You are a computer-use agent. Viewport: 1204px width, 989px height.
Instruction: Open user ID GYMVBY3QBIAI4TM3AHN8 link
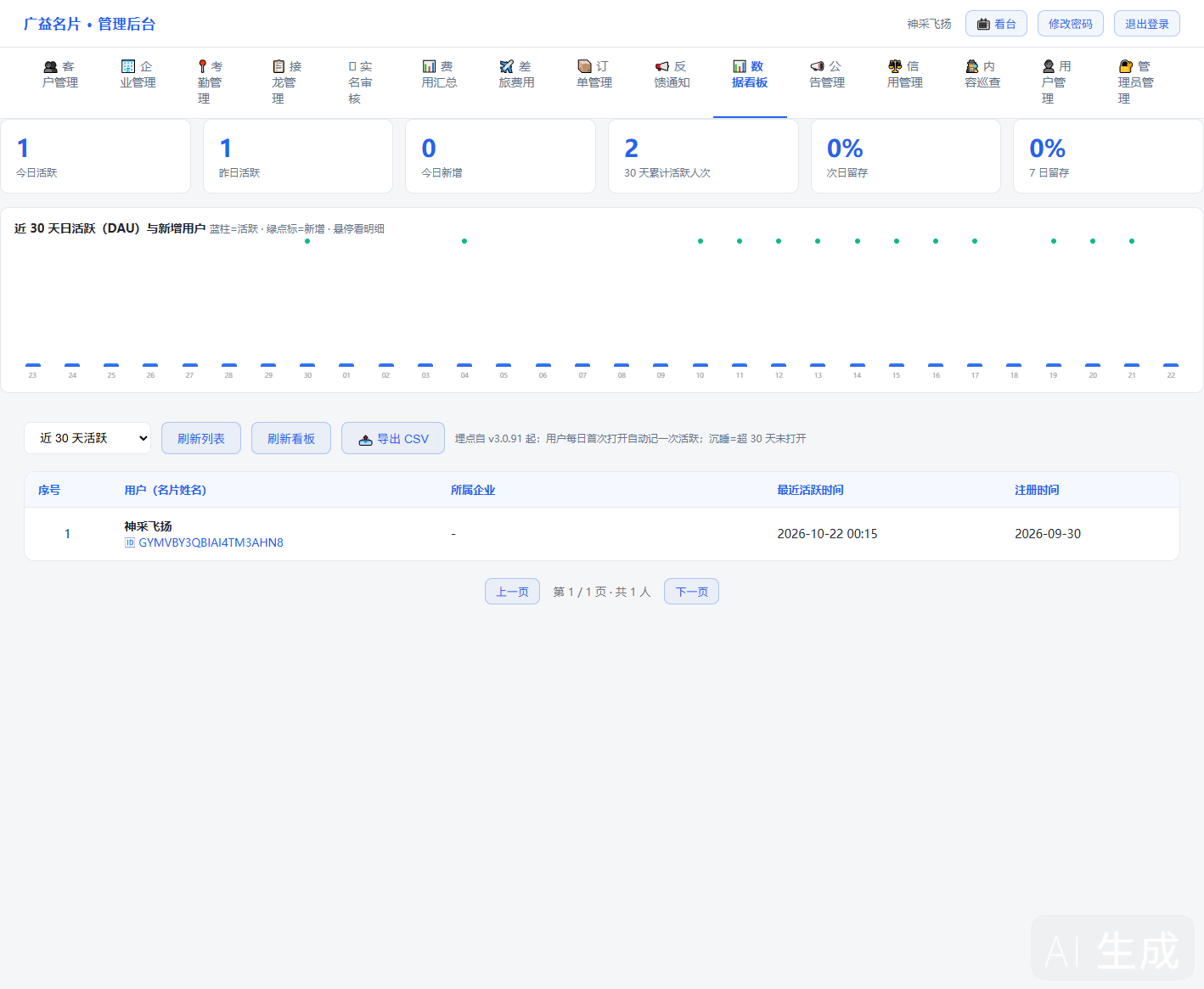(x=204, y=542)
